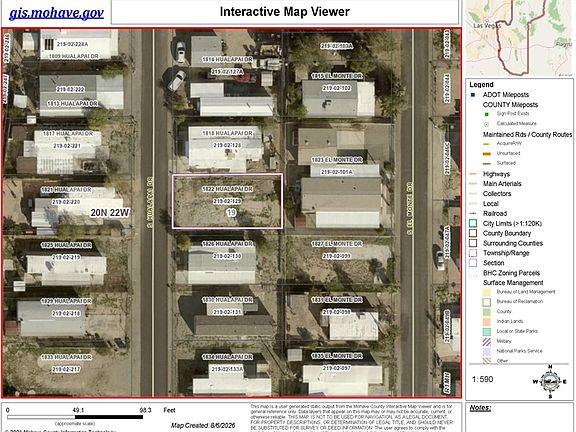Click the Local or State Parks swatch
This screenshot has width=576, height=432.
pos(487,332)
